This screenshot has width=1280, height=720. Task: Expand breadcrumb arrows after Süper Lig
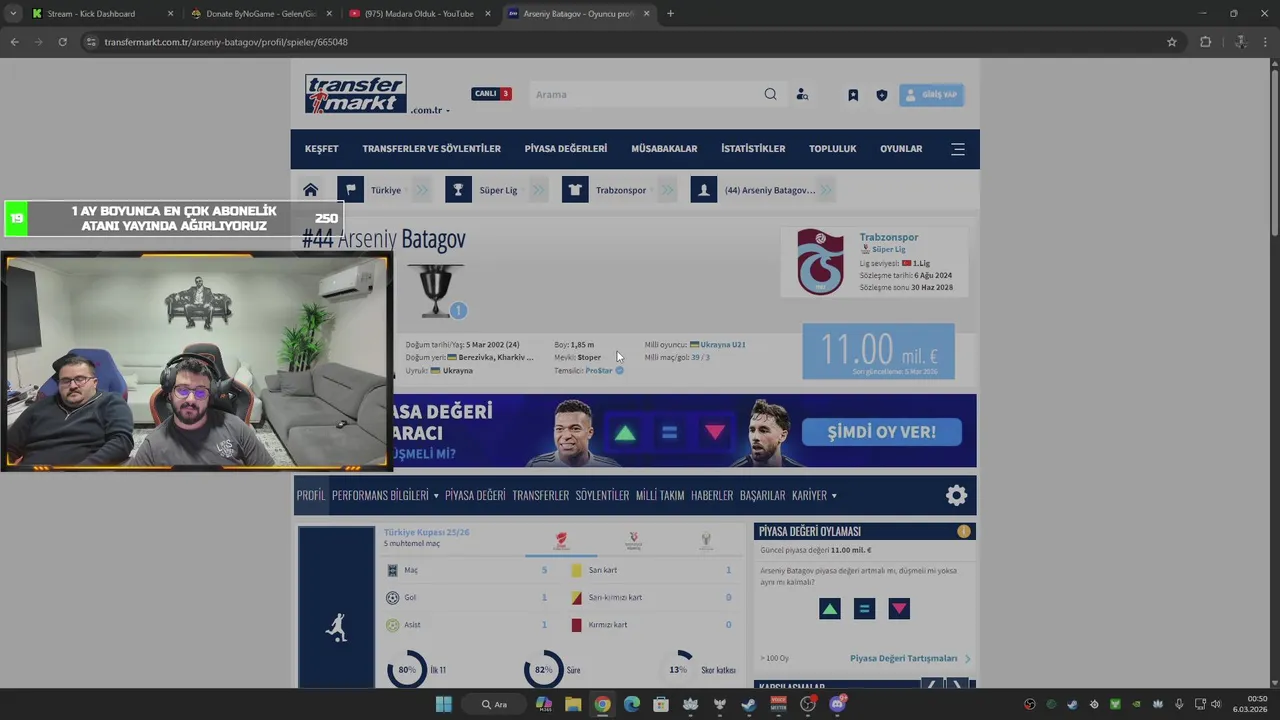[539, 190]
